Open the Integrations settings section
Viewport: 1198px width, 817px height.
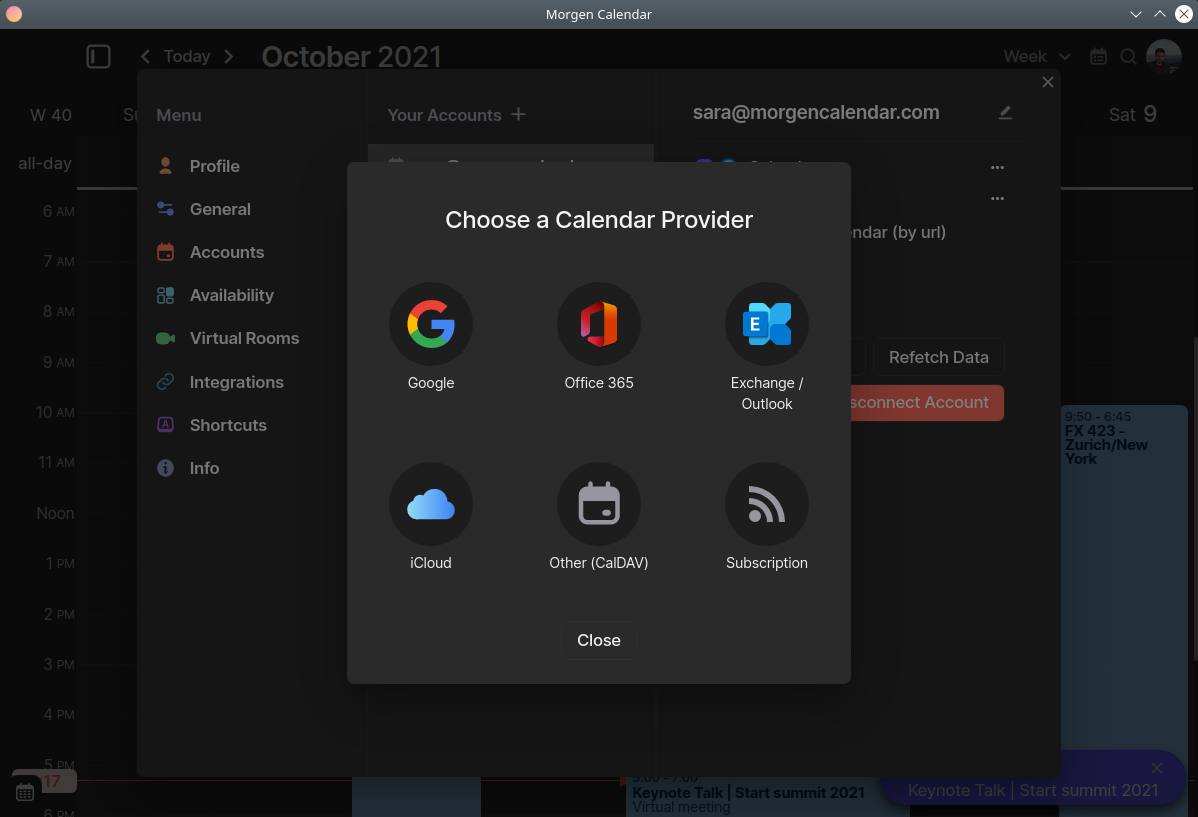236,382
